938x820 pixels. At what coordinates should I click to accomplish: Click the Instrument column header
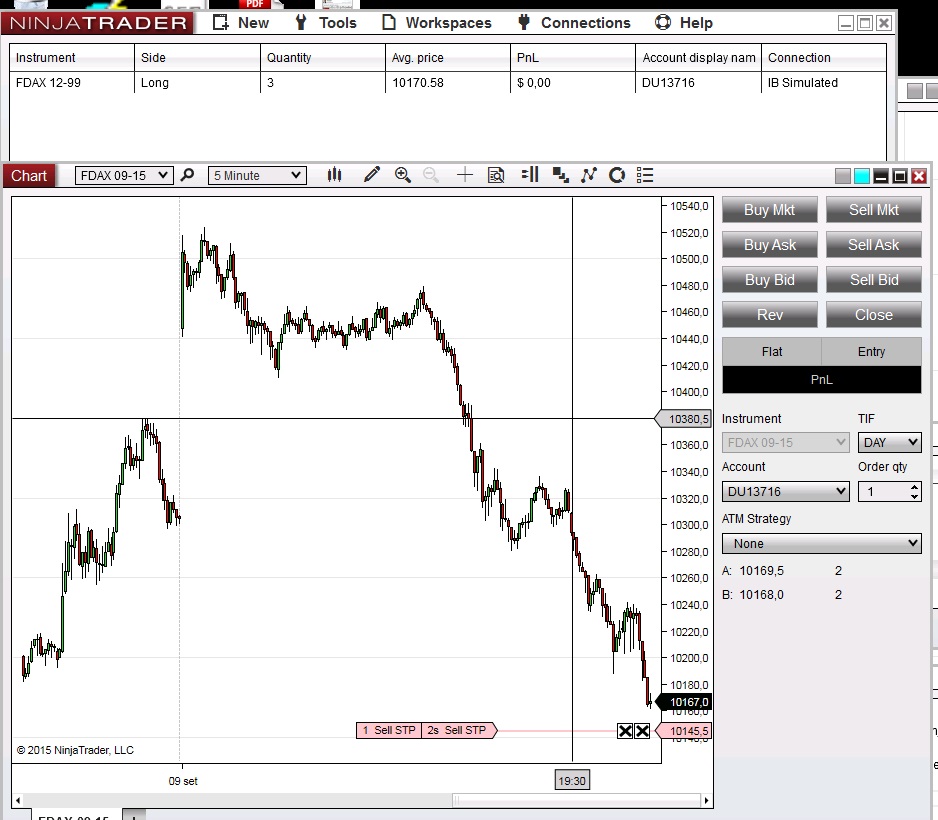[x=72, y=57]
